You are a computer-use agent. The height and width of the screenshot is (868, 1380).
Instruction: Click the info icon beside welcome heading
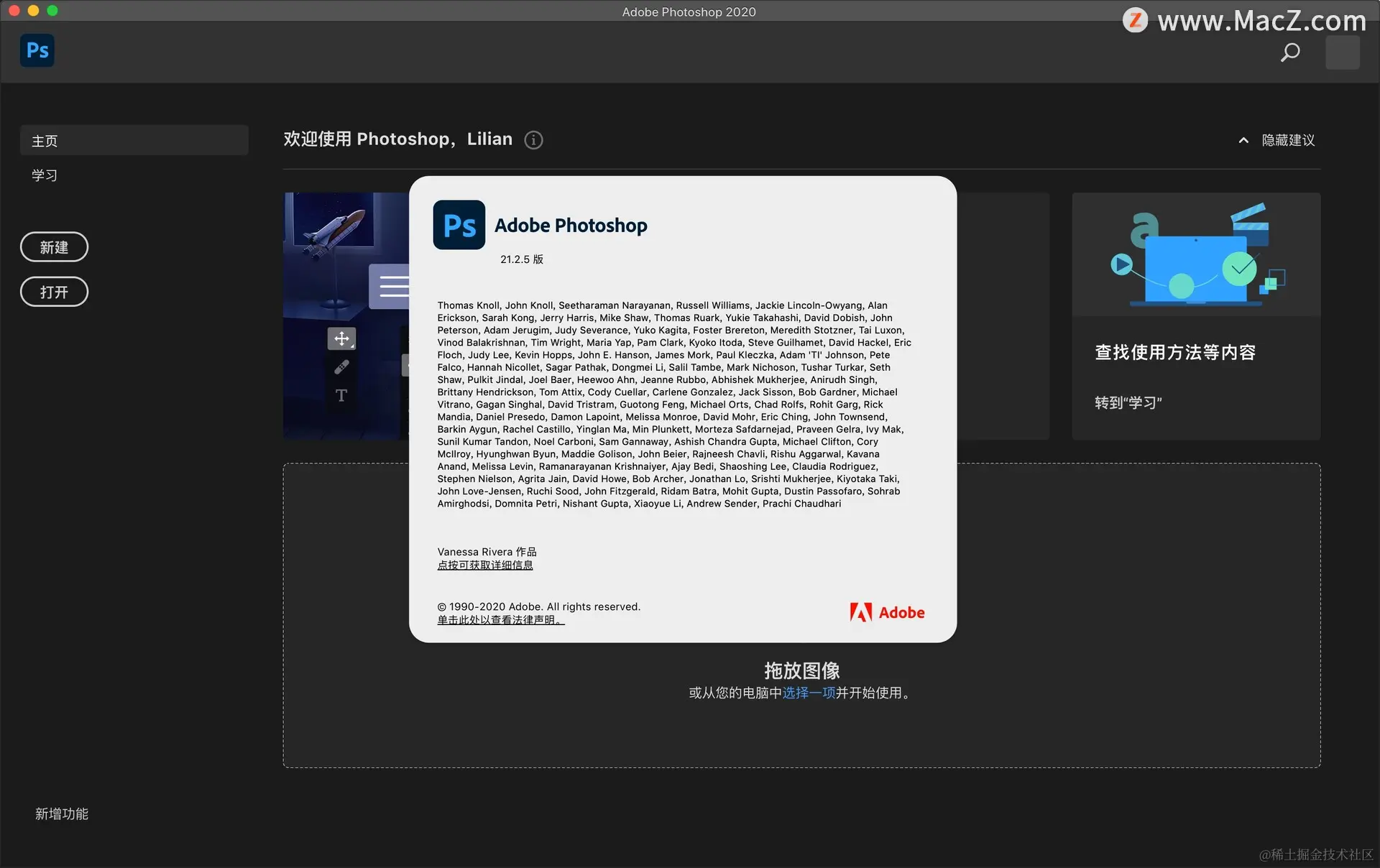click(x=533, y=140)
